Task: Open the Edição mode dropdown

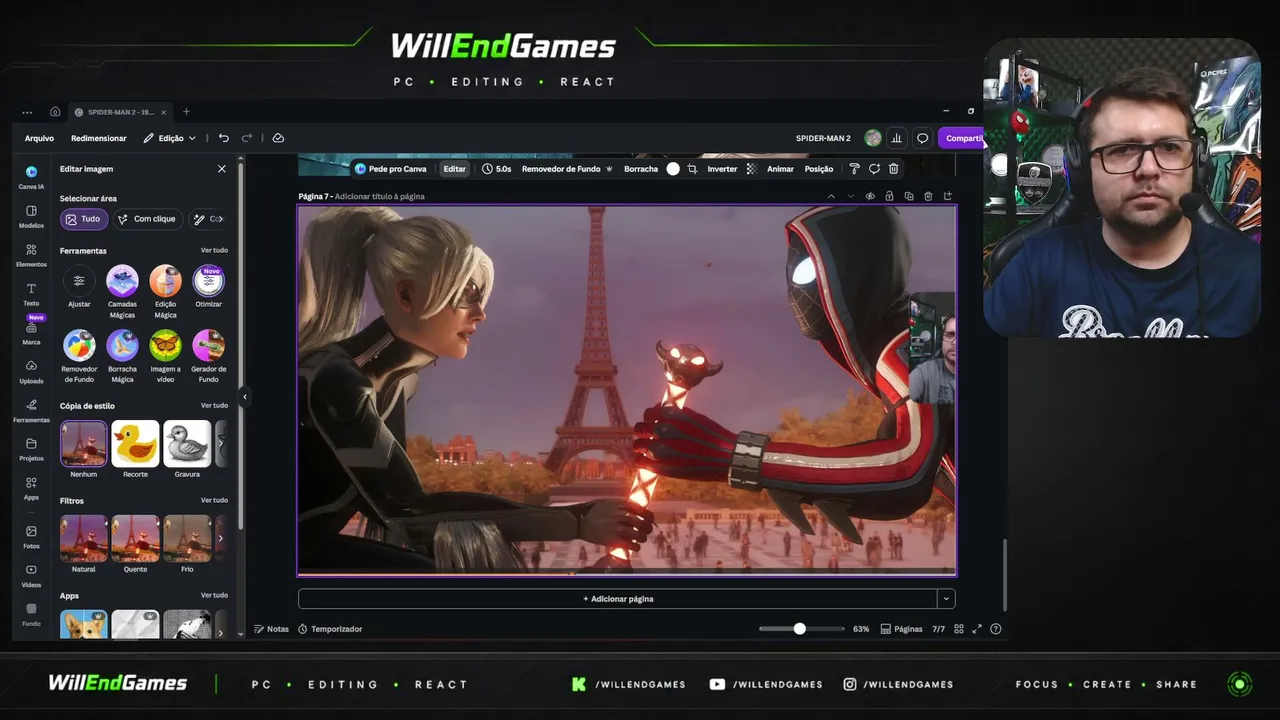Action: pos(169,138)
